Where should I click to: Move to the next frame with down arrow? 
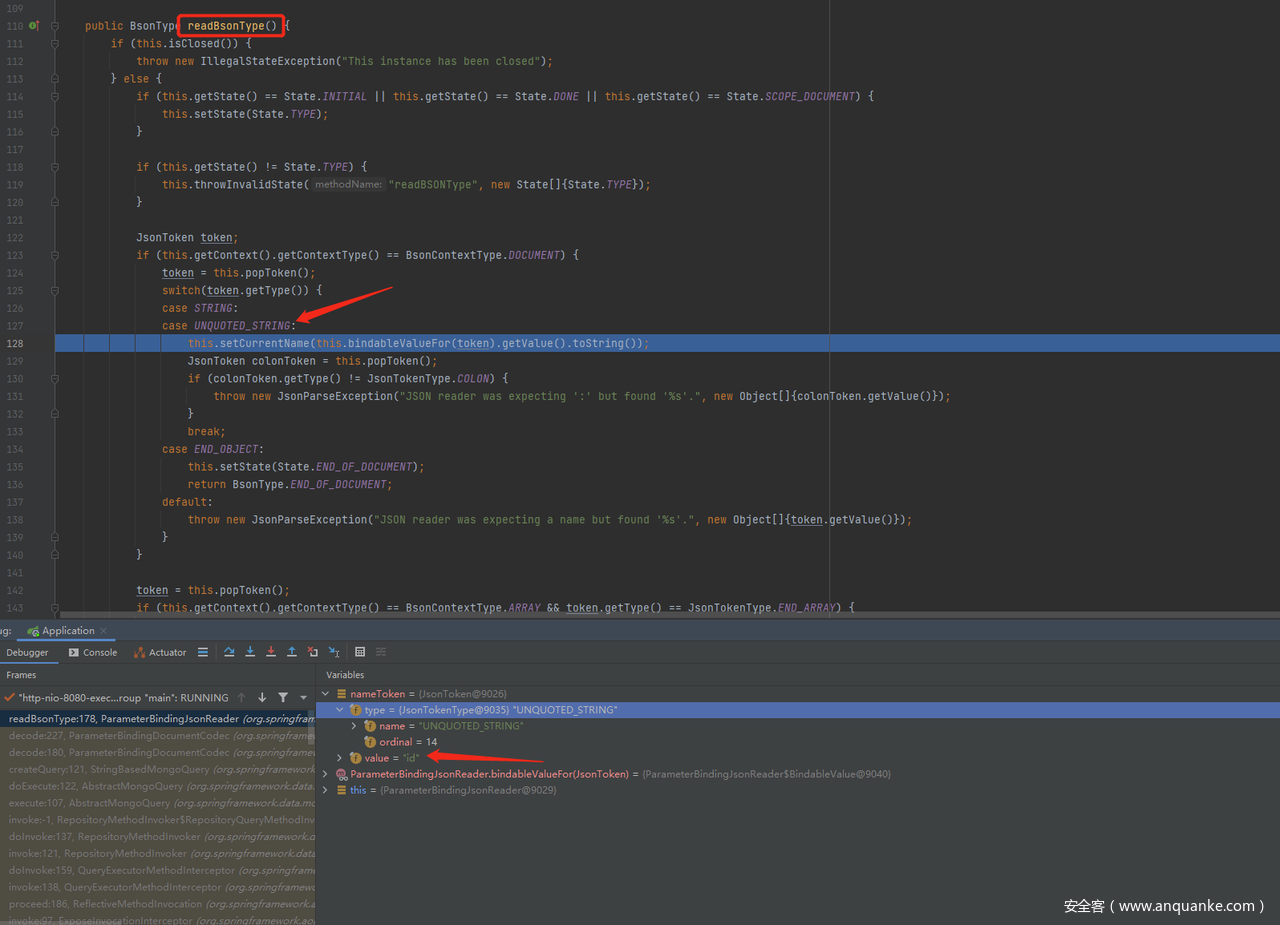coord(262,697)
